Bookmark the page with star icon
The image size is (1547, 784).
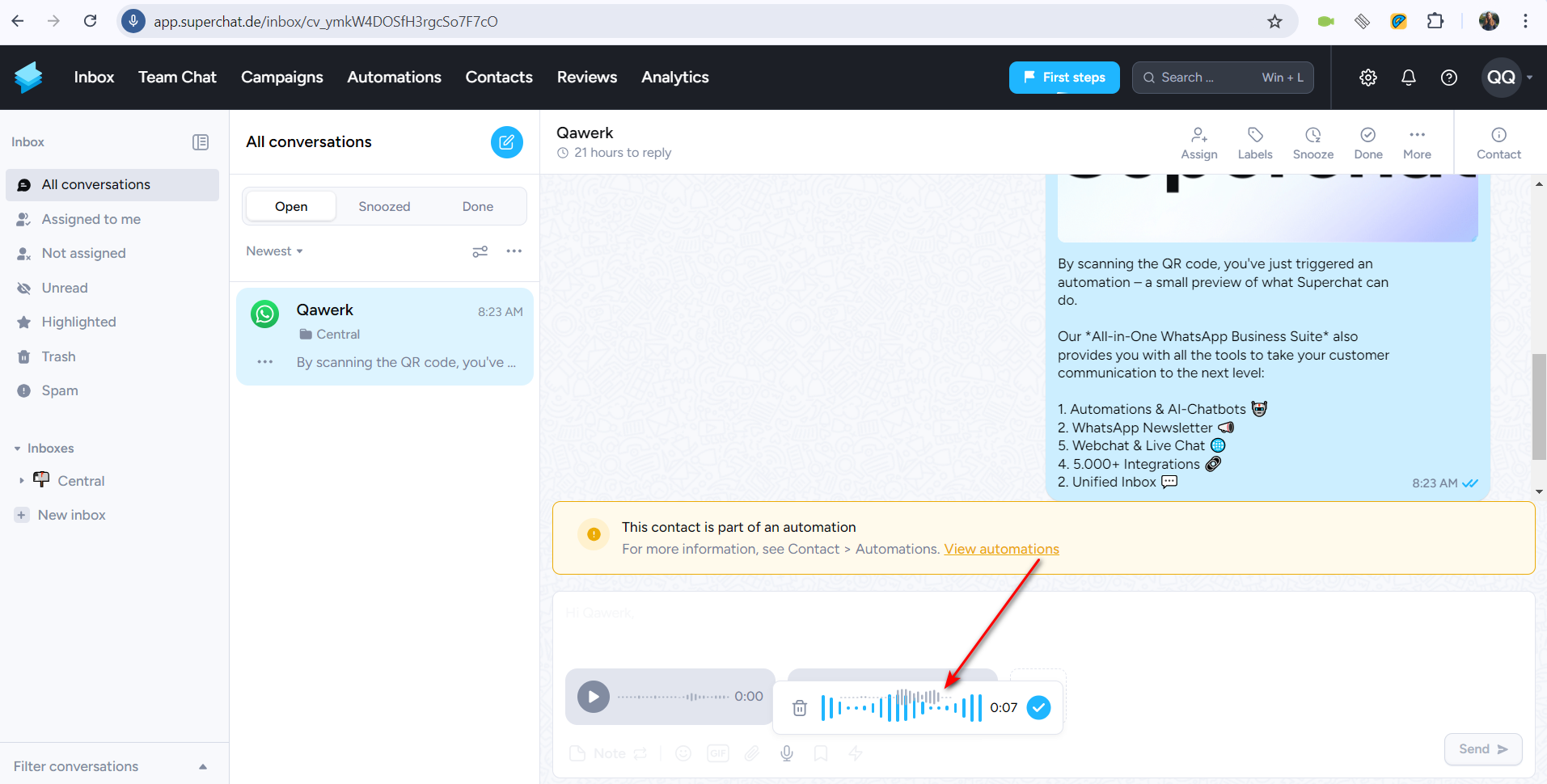(x=1274, y=21)
